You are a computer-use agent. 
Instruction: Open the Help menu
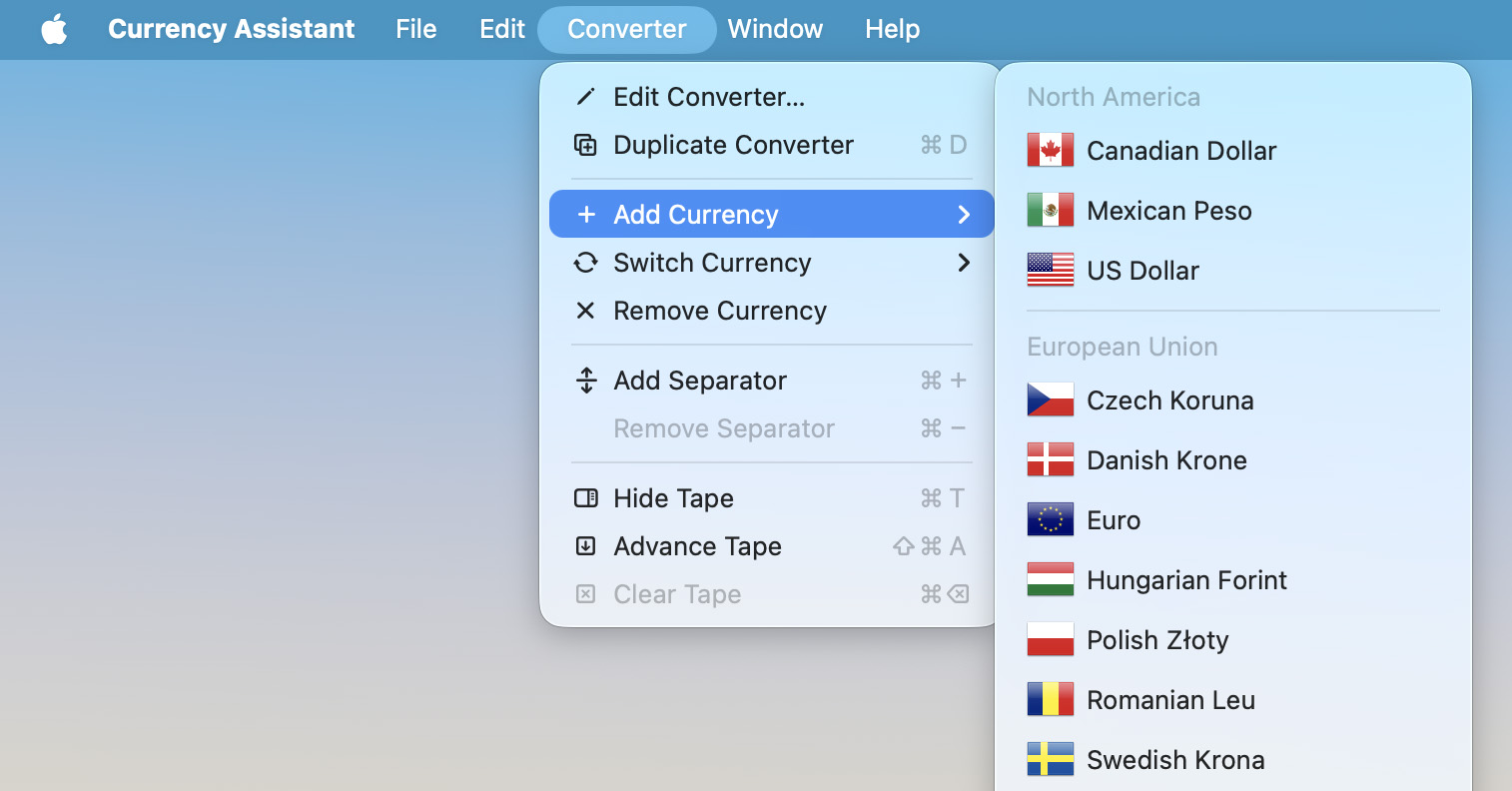tap(892, 29)
